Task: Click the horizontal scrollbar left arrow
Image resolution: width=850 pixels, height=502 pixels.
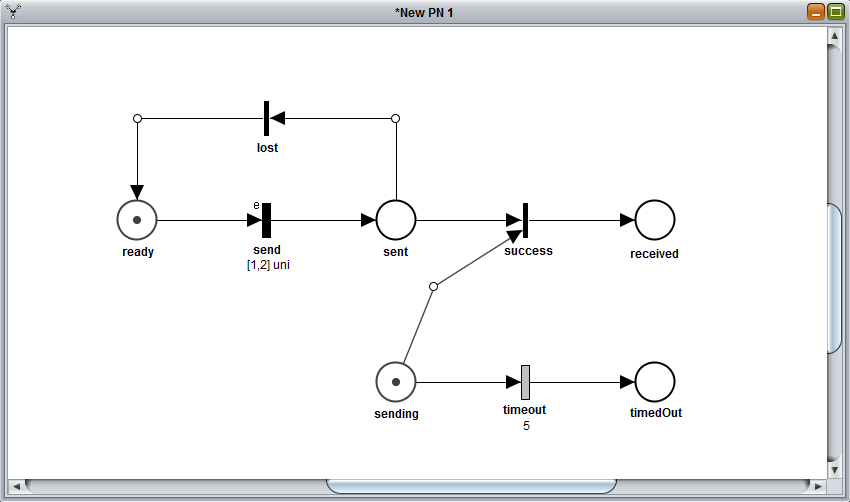Action: point(16,486)
